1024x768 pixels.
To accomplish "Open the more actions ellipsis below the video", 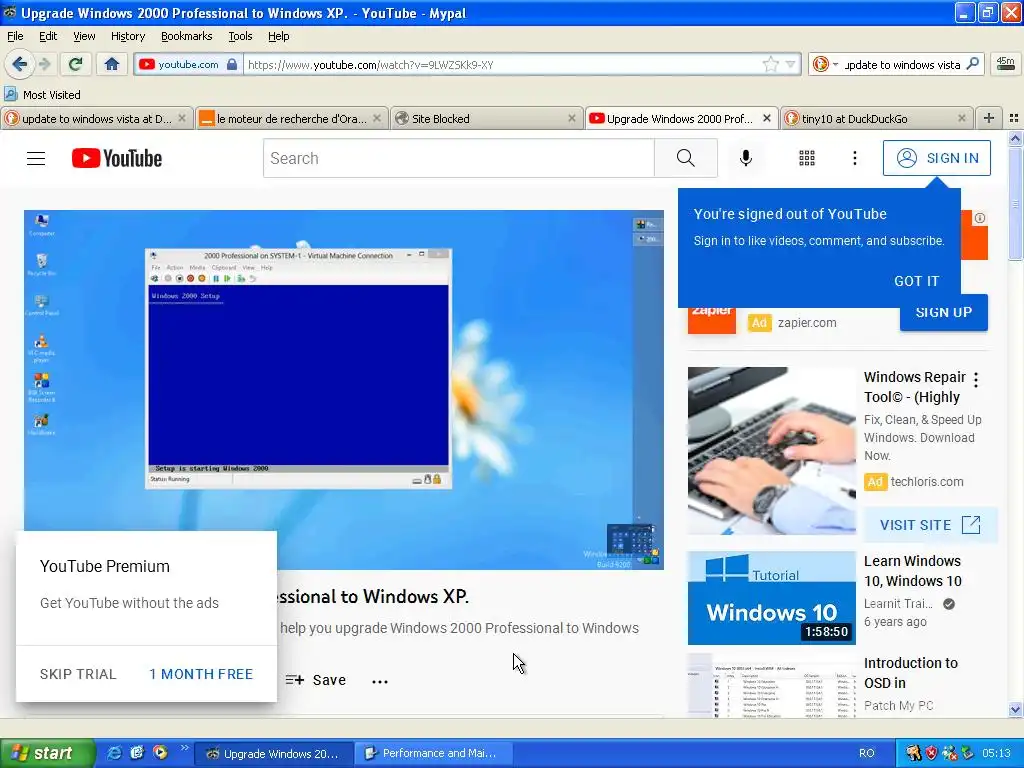I will pos(379,681).
